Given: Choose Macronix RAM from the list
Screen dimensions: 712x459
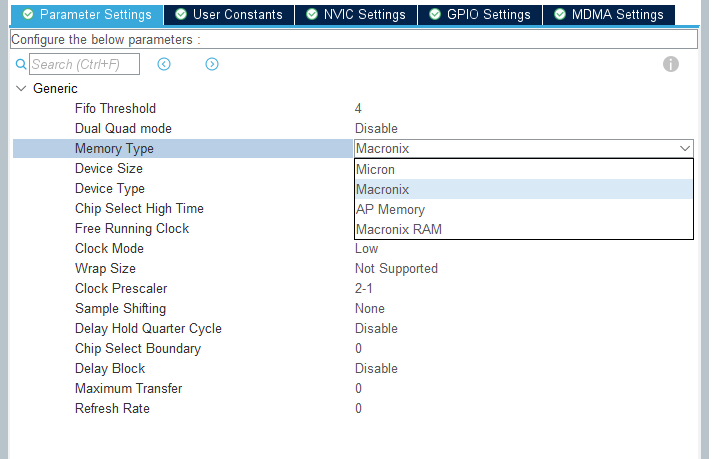Looking at the screenshot, I should point(524,229).
